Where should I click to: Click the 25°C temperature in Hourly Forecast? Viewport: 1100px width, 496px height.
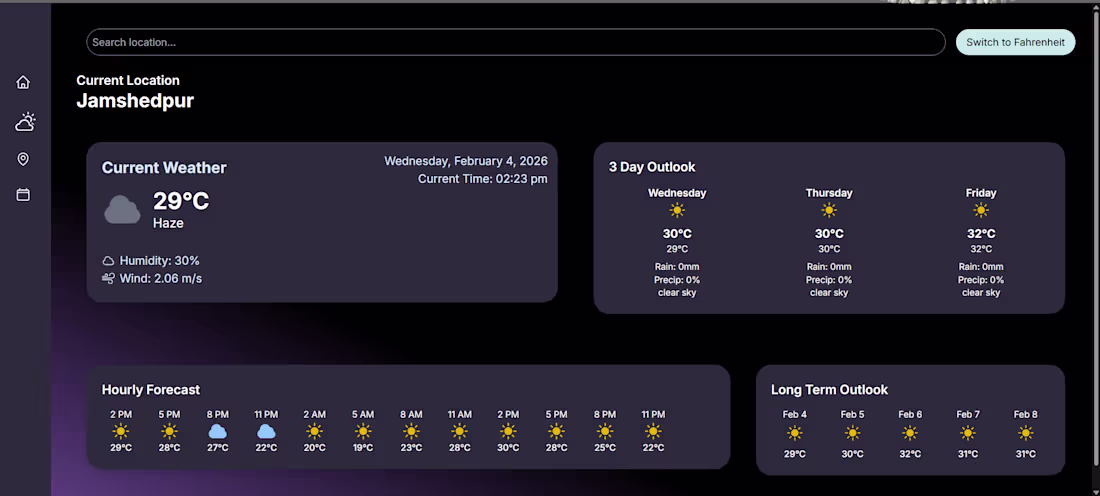click(x=605, y=448)
